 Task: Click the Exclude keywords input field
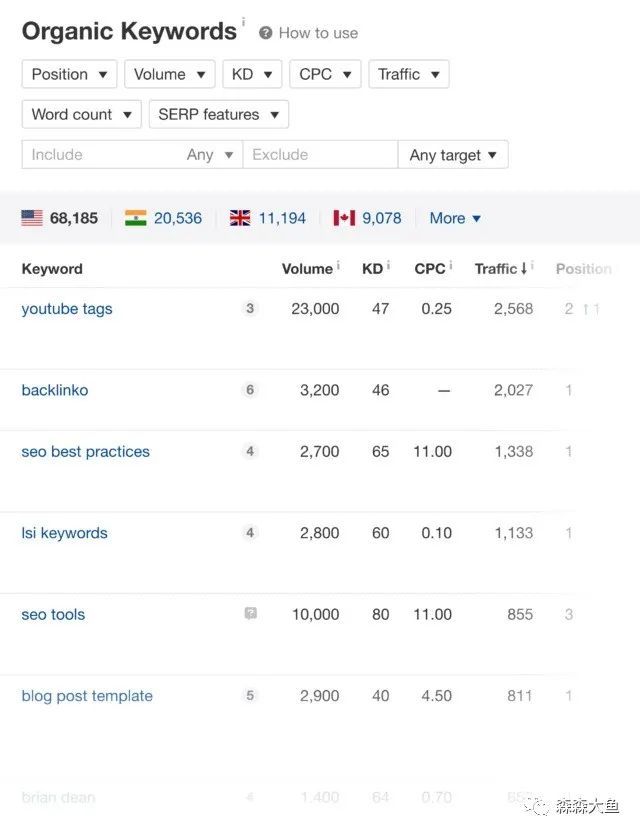pyautogui.click(x=320, y=155)
